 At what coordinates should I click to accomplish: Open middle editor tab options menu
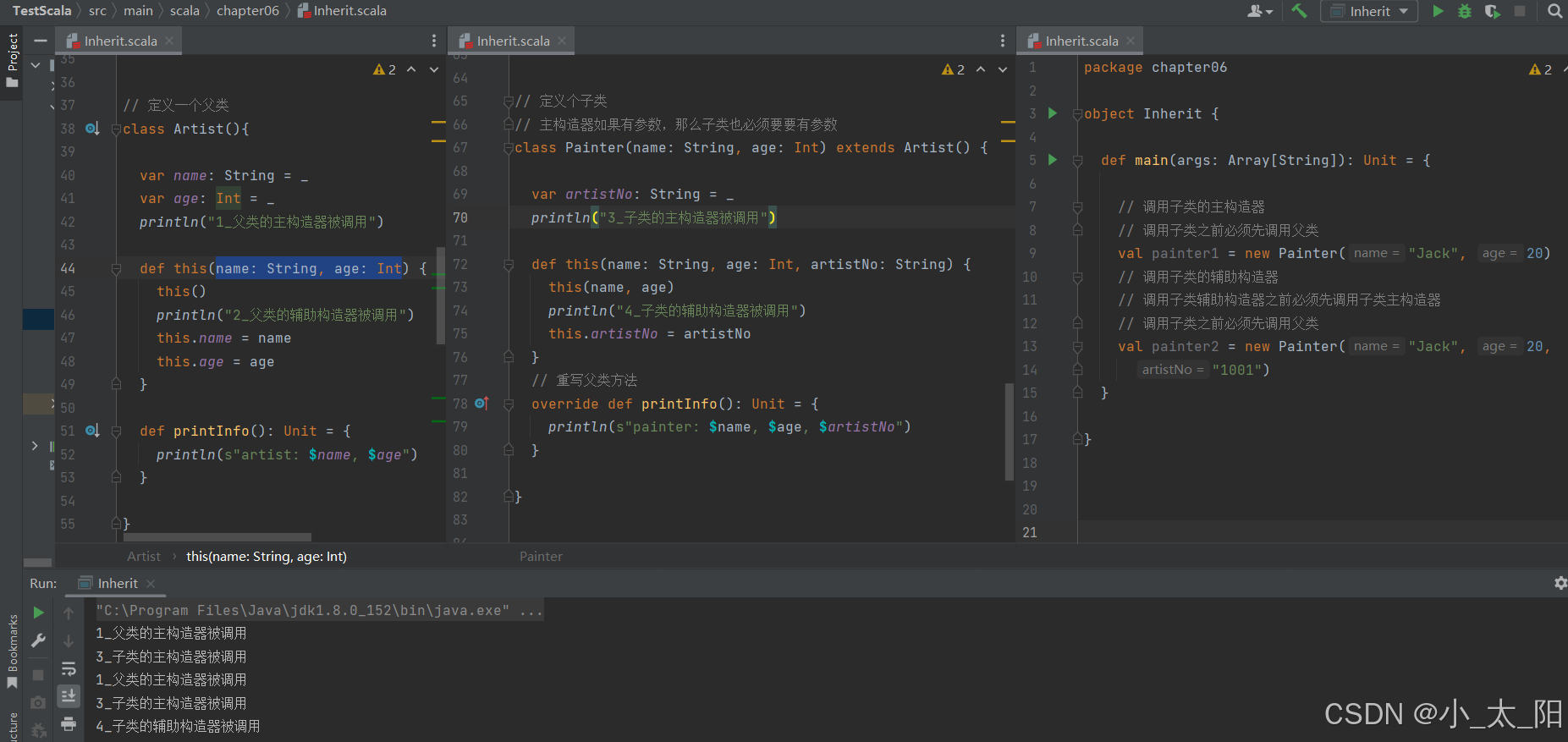pyautogui.click(x=1003, y=41)
